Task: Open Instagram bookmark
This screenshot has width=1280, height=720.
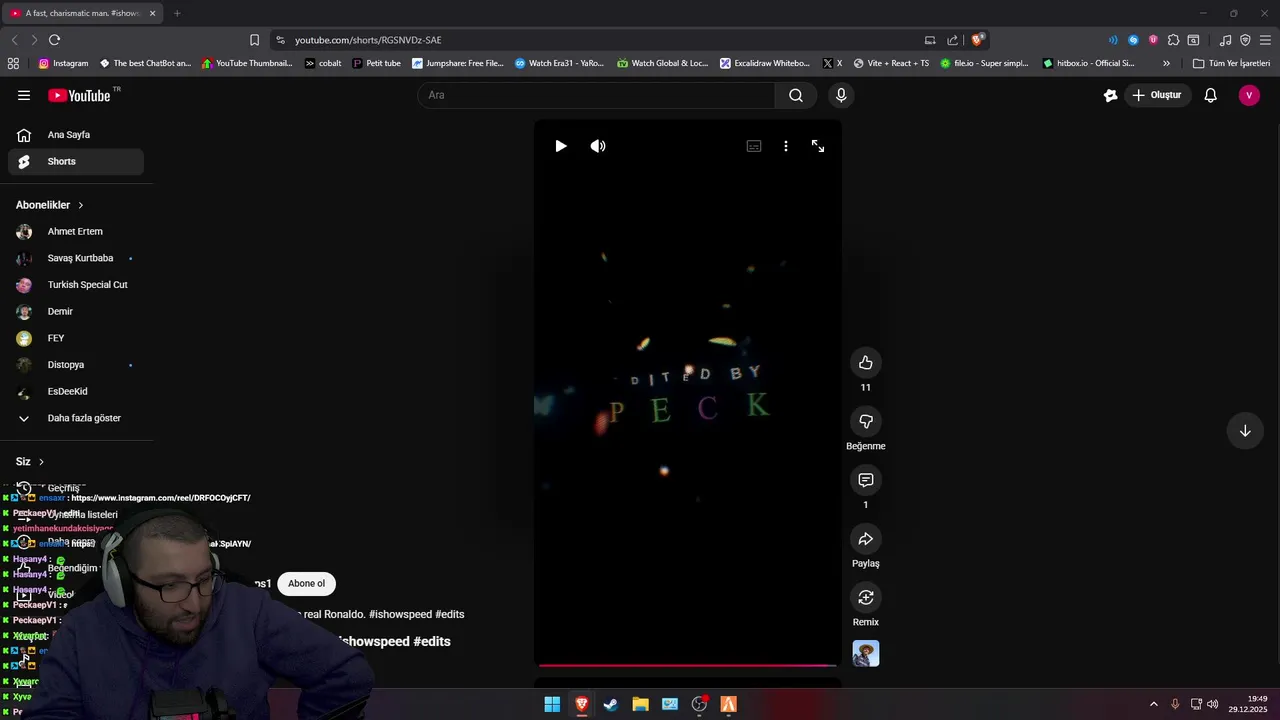Action: coord(63,63)
